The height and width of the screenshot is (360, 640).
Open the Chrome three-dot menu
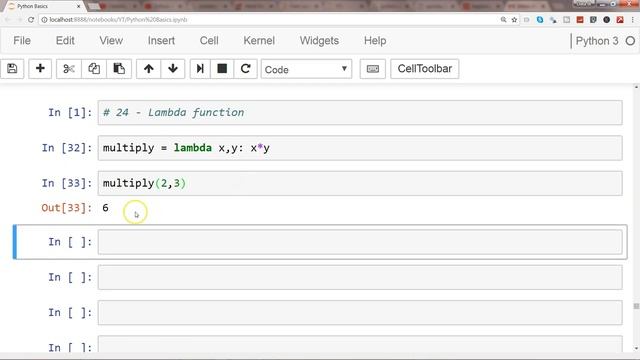click(633, 20)
